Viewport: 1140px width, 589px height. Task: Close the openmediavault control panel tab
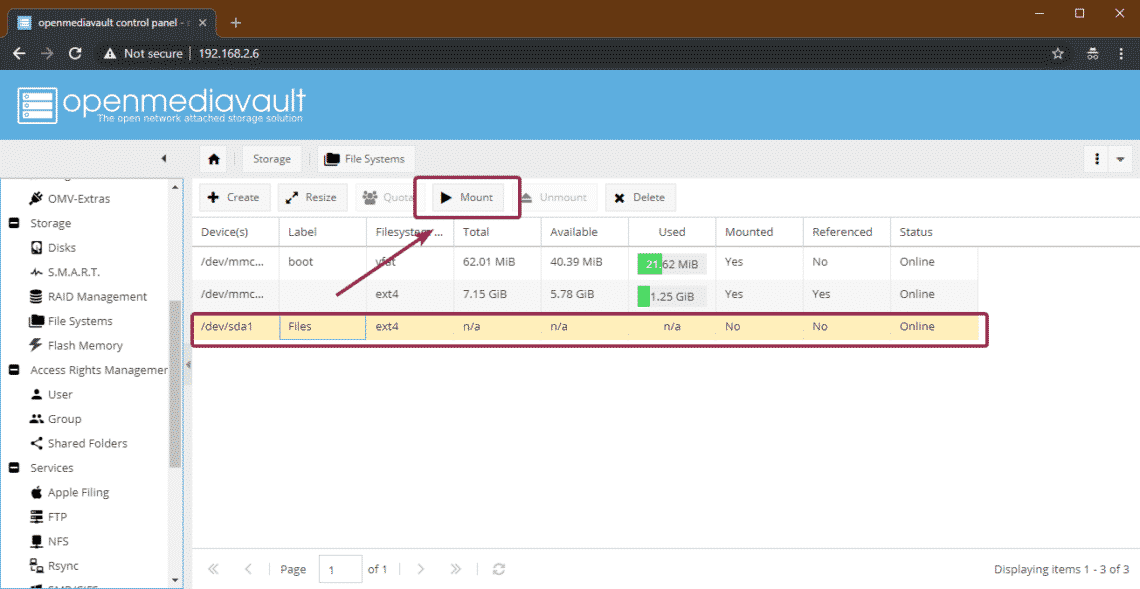coord(203,23)
